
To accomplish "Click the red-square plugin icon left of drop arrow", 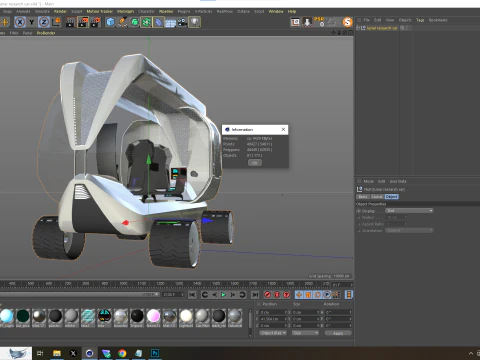I will click(295, 22).
